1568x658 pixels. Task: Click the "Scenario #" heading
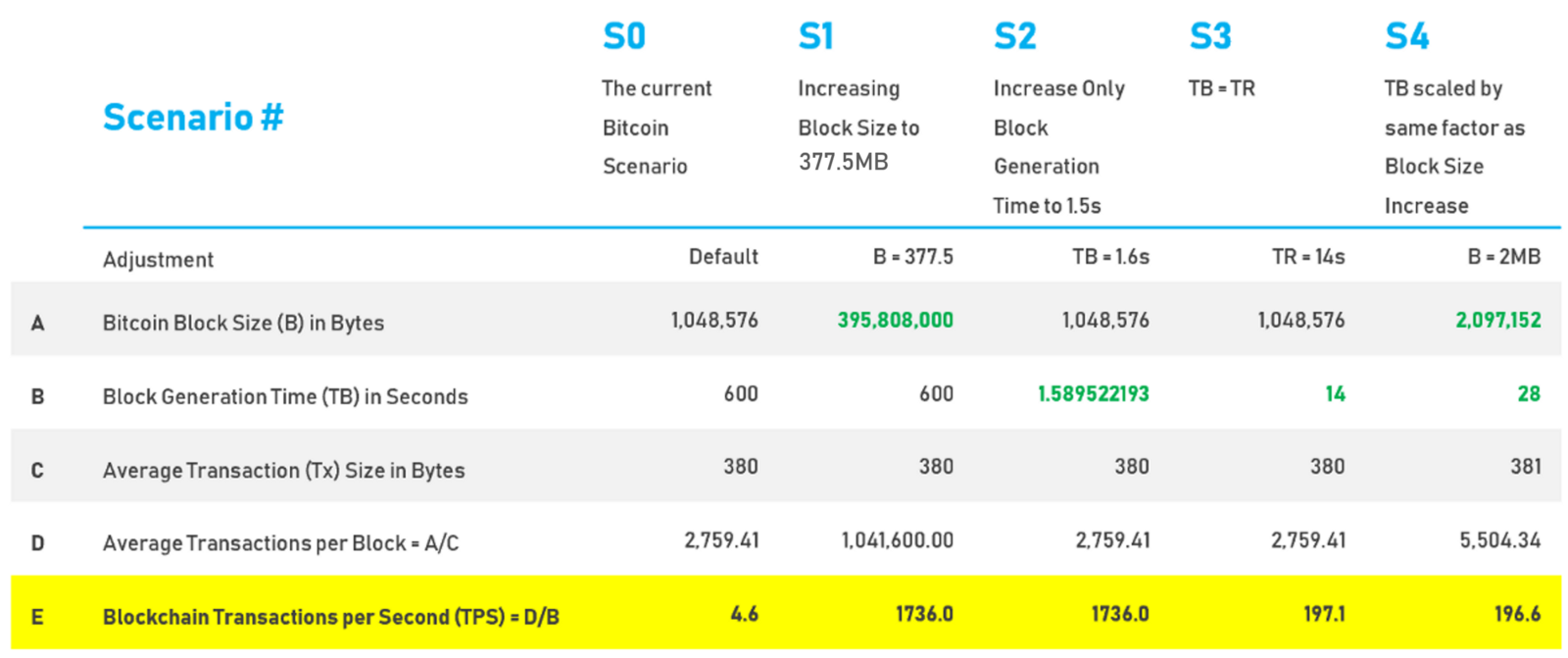[x=193, y=118]
